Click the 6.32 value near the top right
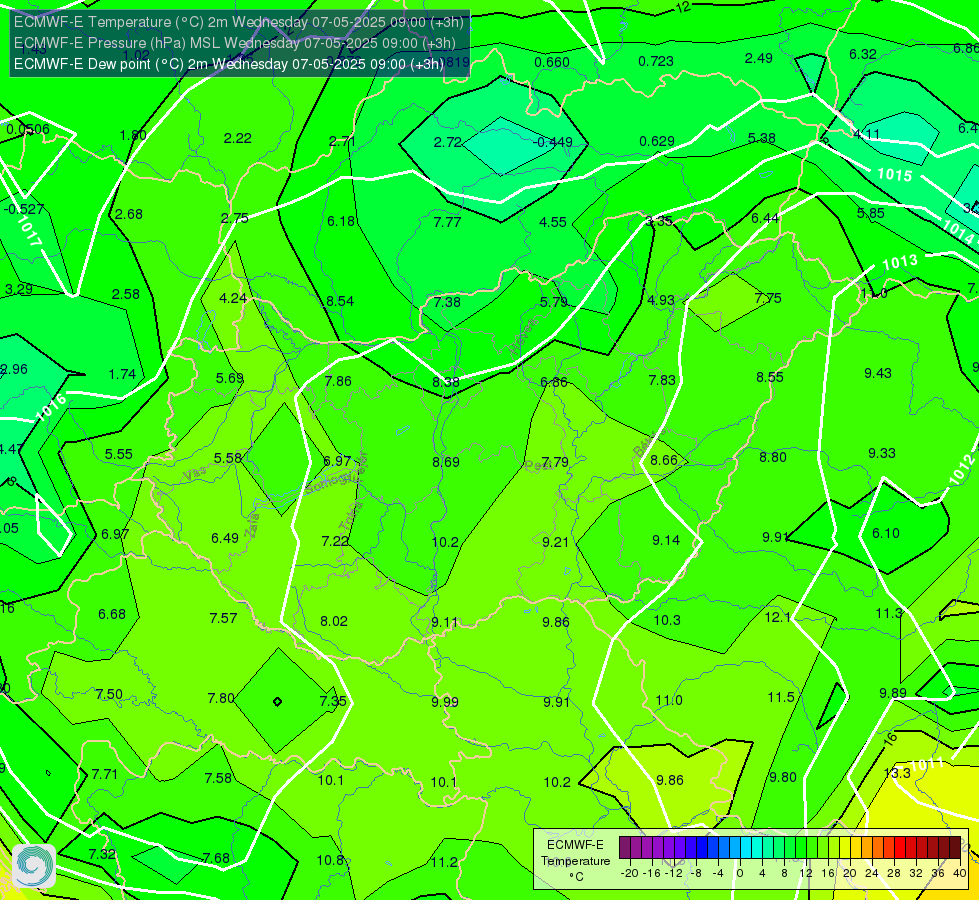The width and height of the screenshot is (979, 900). point(862,54)
